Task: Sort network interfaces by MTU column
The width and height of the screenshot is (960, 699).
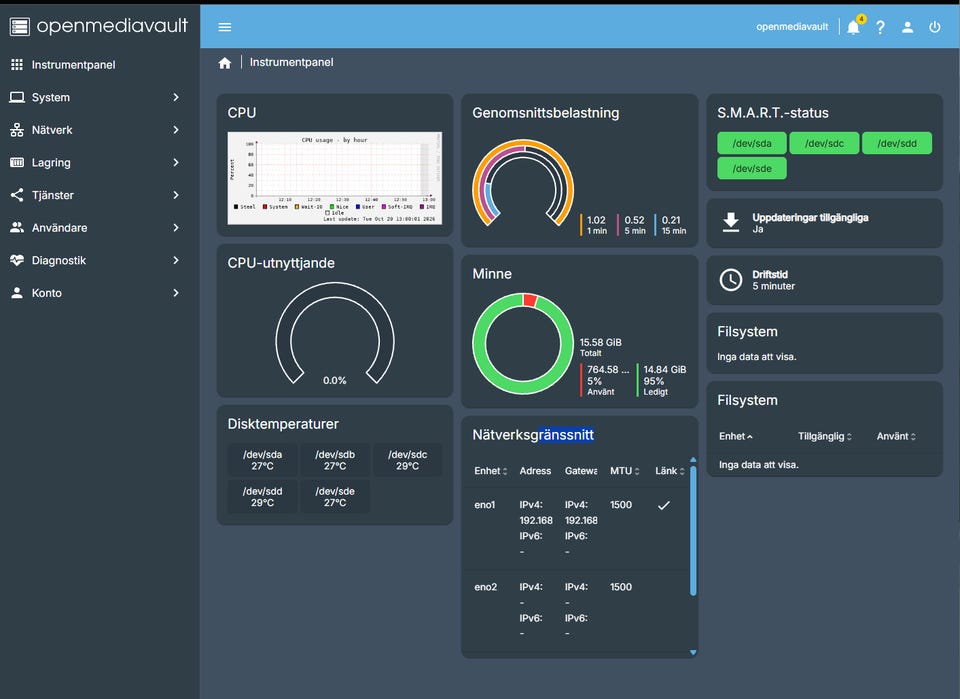Action: tap(625, 471)
